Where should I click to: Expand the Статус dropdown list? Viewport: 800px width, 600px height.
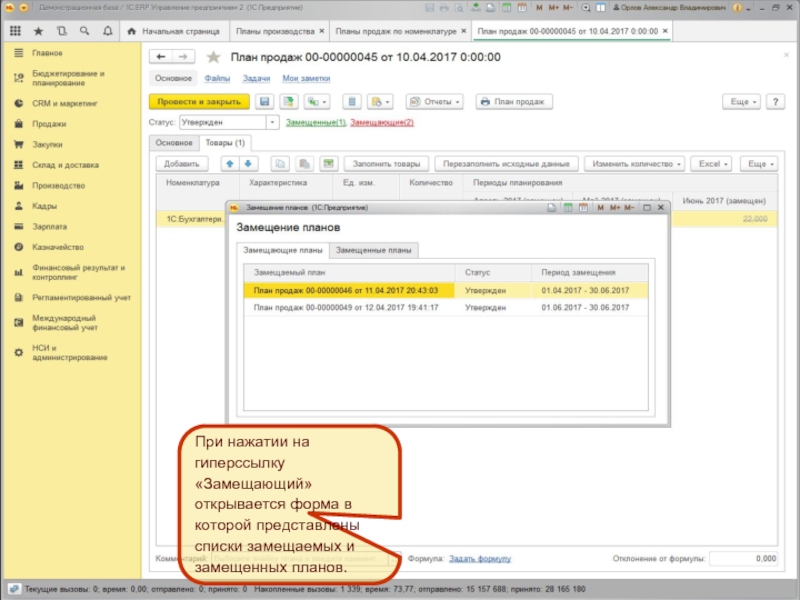click(x=273, y=123)
